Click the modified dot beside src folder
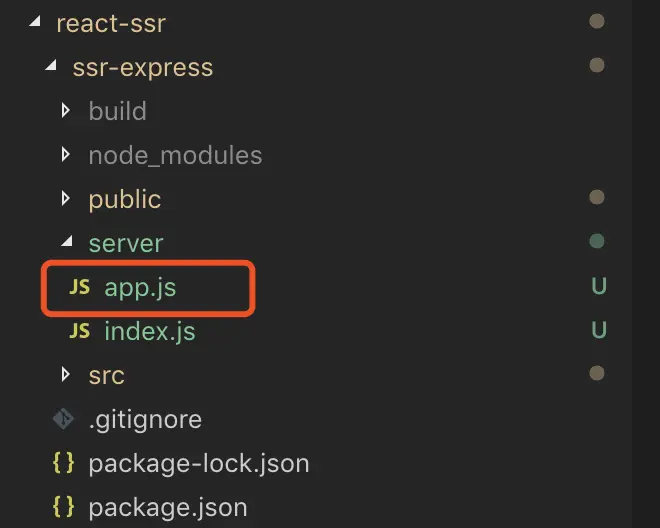660x528 pixels. click(598, 373)
